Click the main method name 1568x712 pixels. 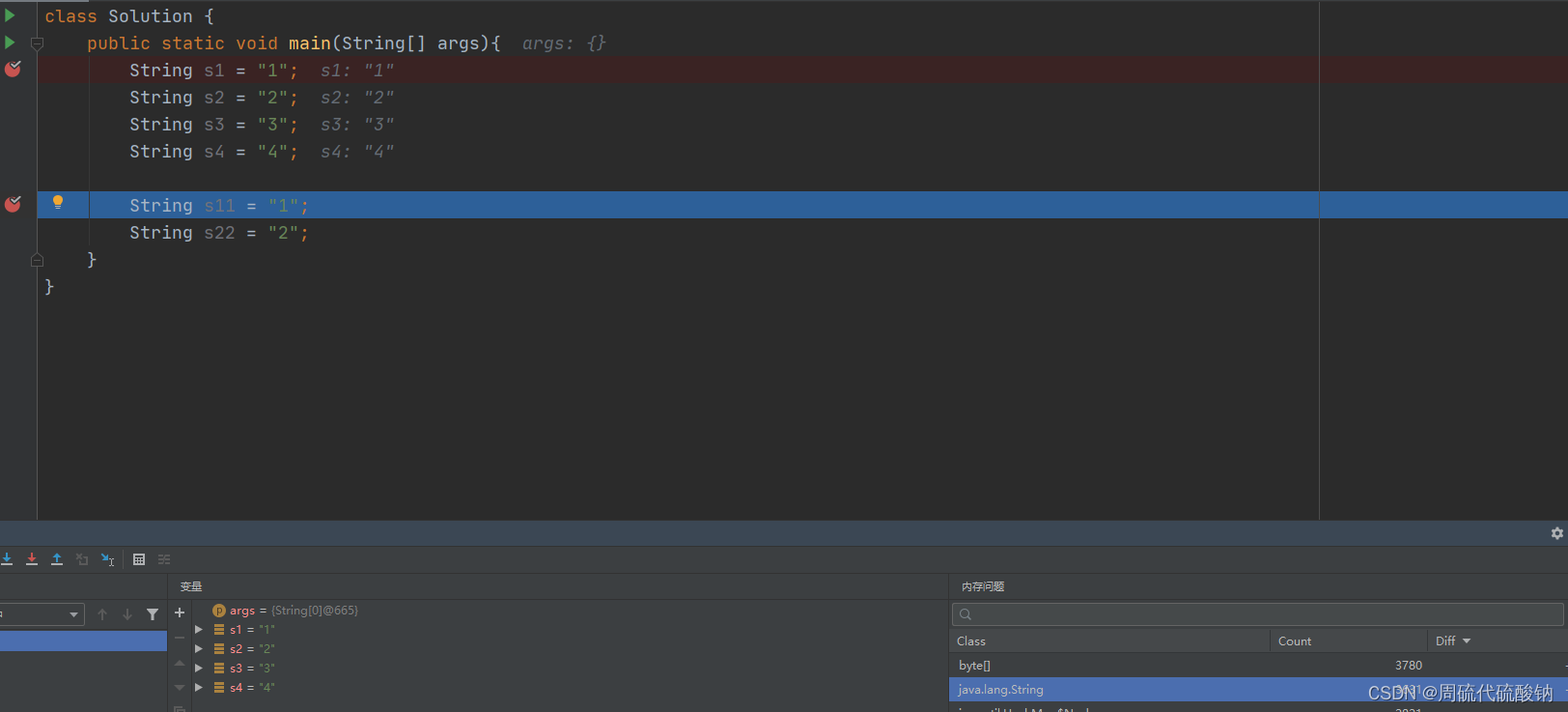(x=309, y=43)
